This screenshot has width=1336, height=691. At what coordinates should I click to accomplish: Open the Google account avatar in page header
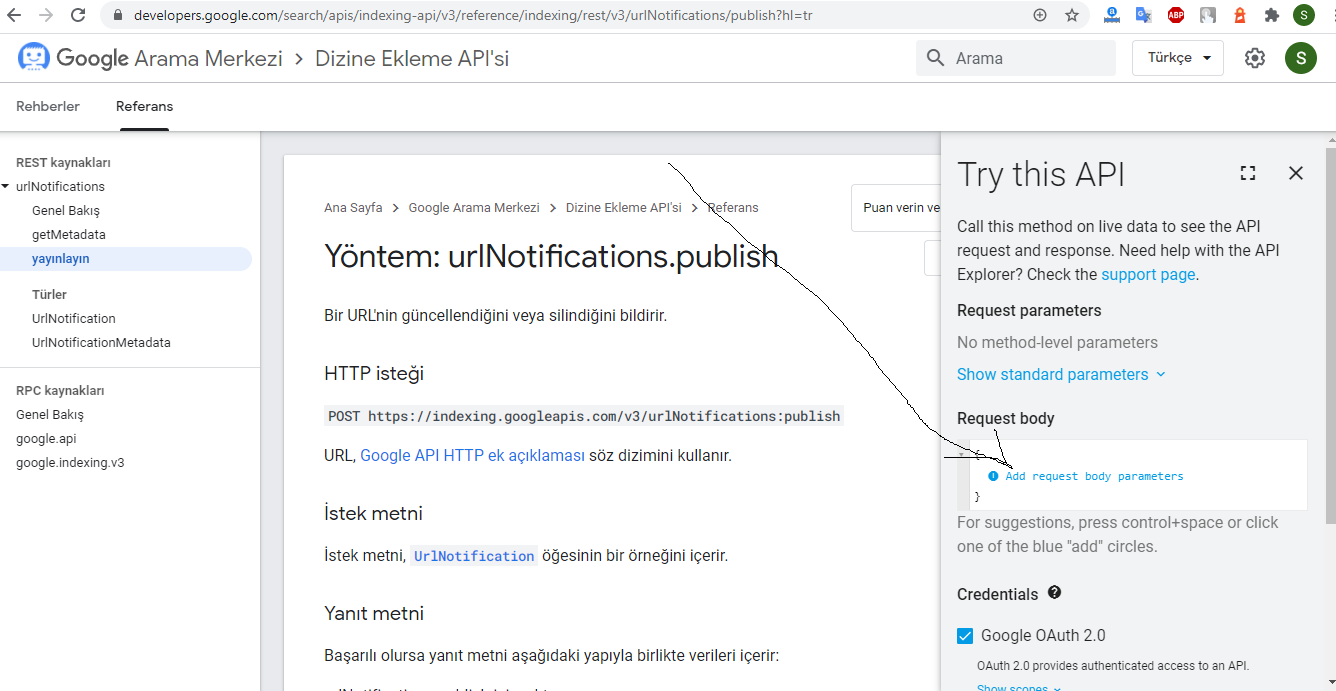point(1301,58)
